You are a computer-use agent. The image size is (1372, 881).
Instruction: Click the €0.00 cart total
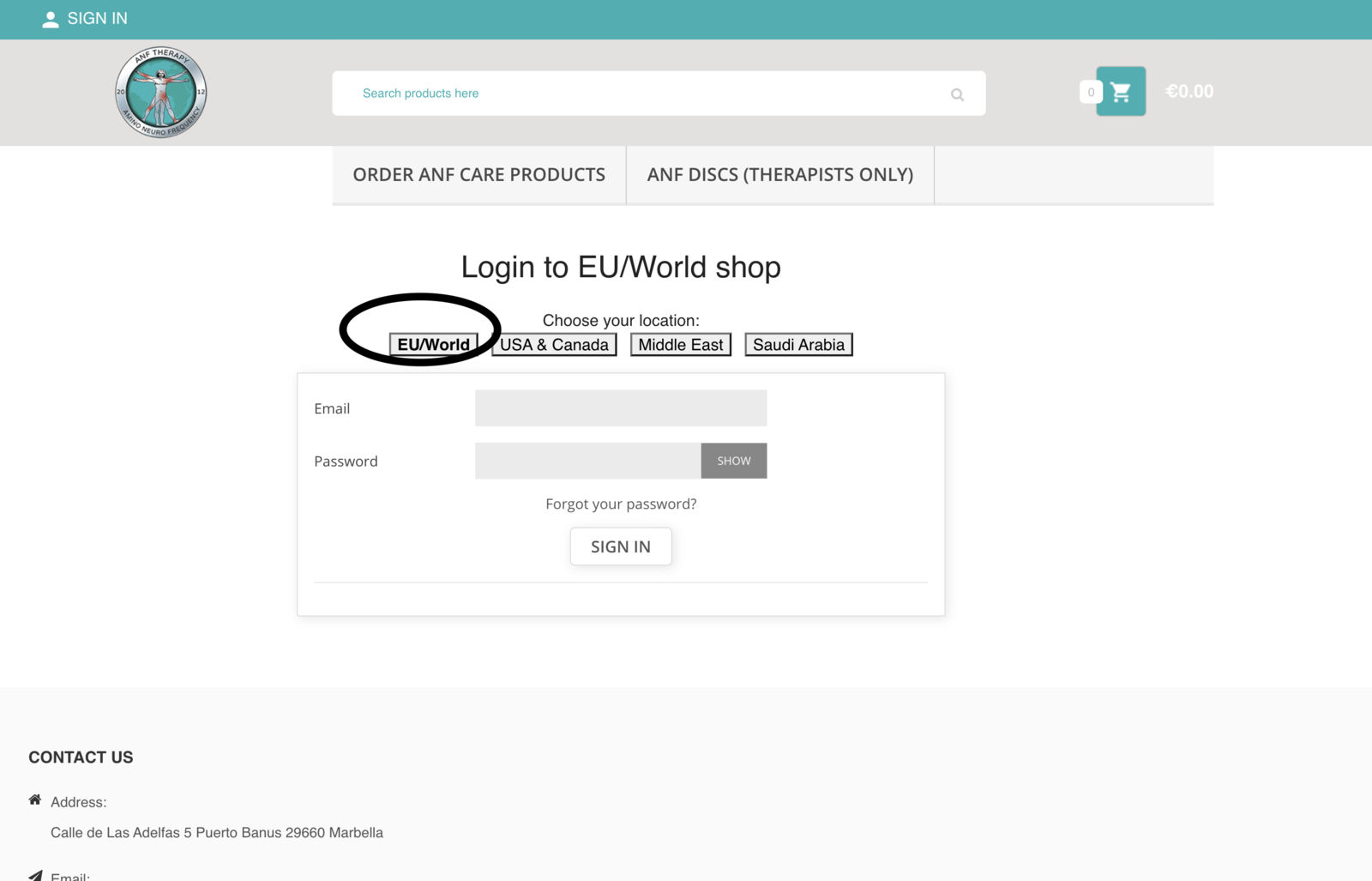[1189, 91]
